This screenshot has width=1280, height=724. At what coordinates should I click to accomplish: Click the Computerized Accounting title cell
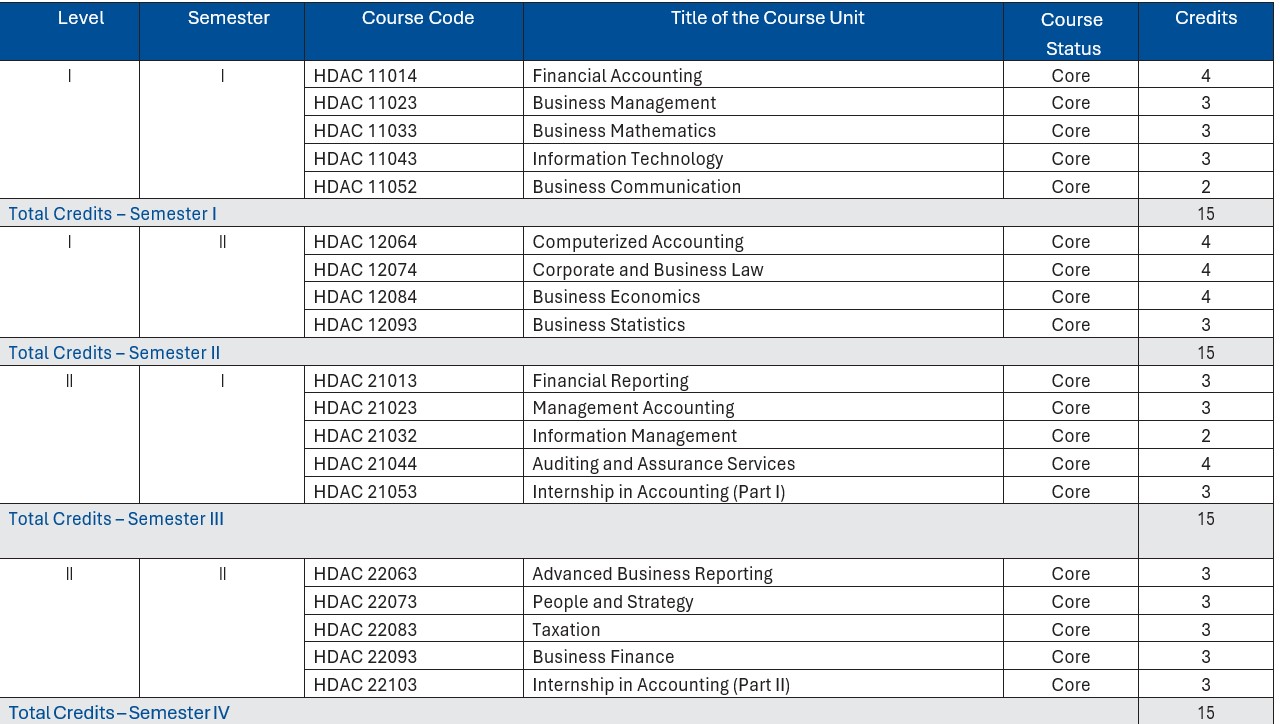coord(638,242)
